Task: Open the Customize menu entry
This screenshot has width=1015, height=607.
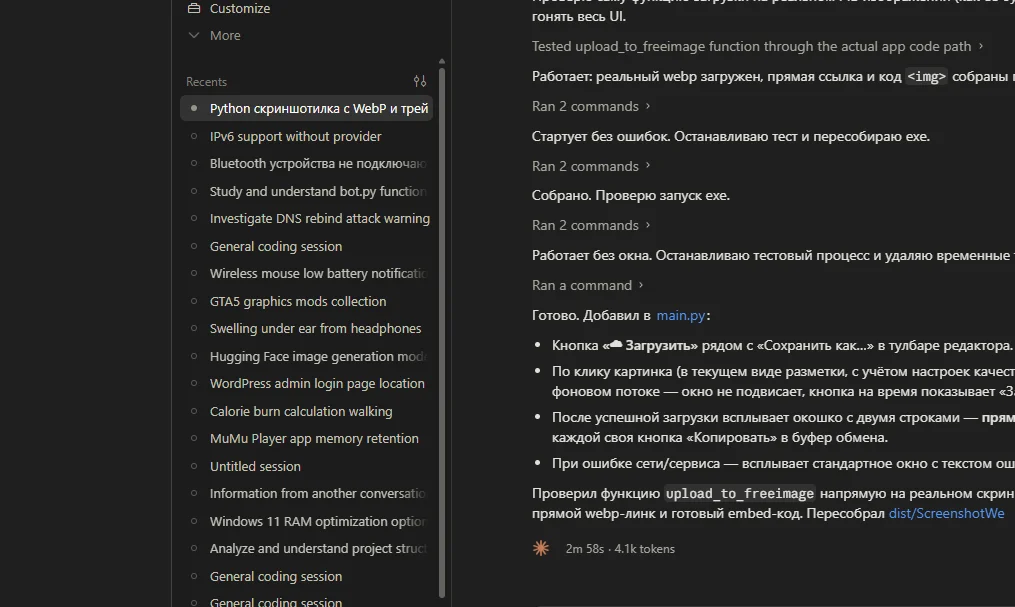Action: 240,8
